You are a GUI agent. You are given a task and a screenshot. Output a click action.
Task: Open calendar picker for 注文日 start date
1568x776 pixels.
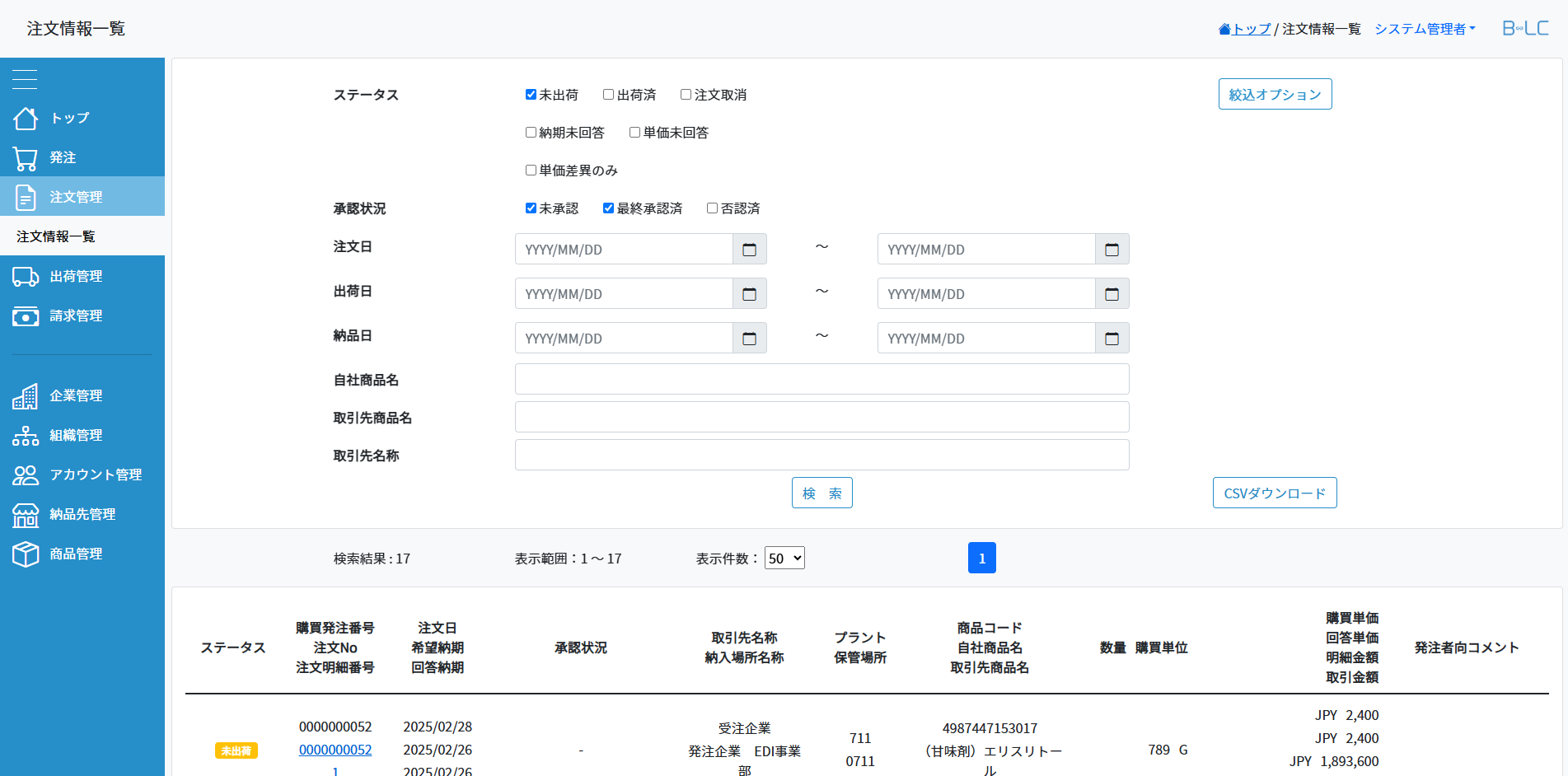749,250
